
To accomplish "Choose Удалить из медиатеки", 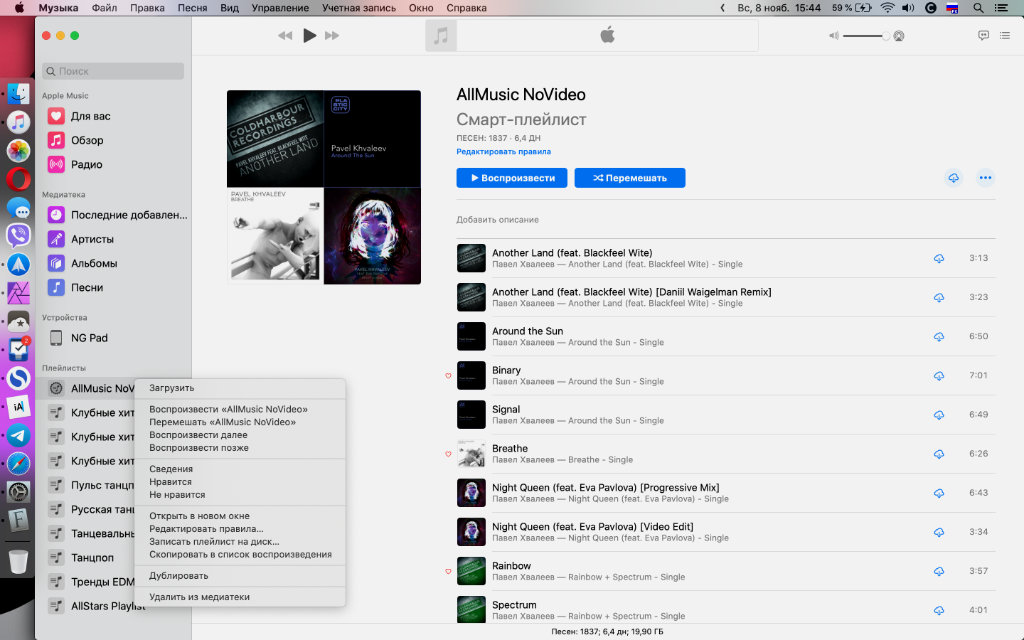I will (240, 597).
